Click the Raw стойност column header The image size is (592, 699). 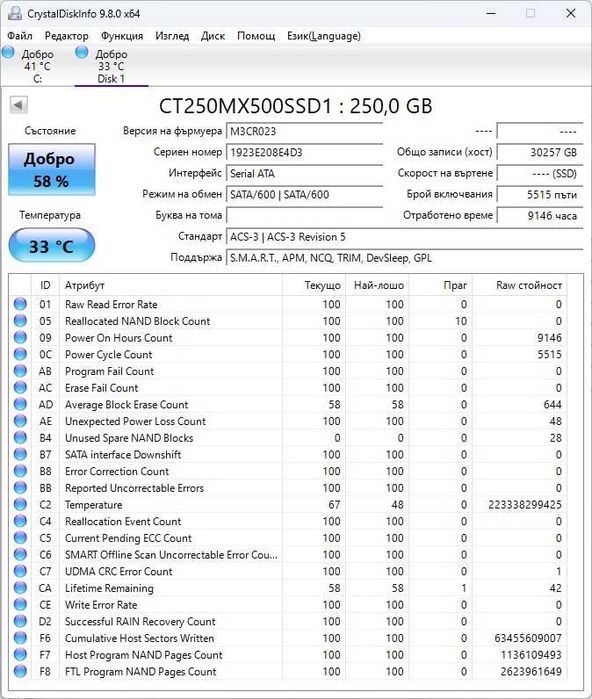click(519, 285)
